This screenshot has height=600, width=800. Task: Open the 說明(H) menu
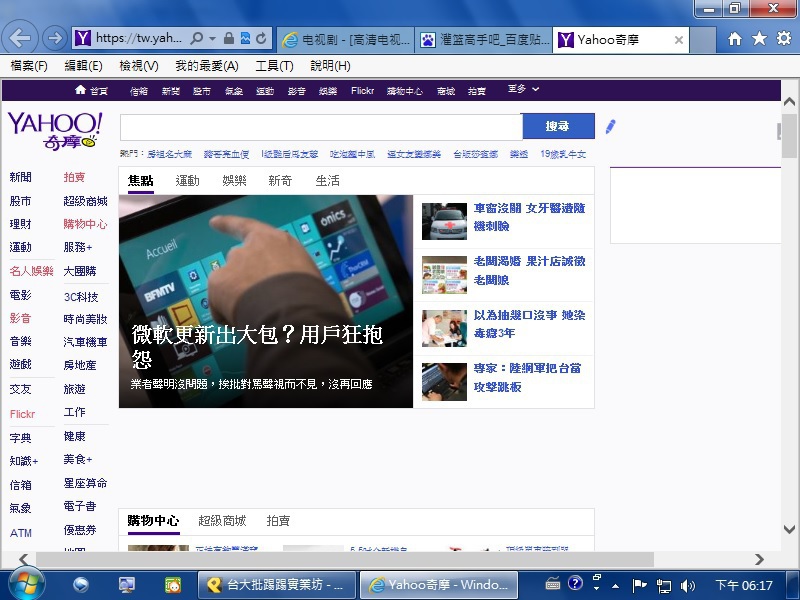pos(330,66)
